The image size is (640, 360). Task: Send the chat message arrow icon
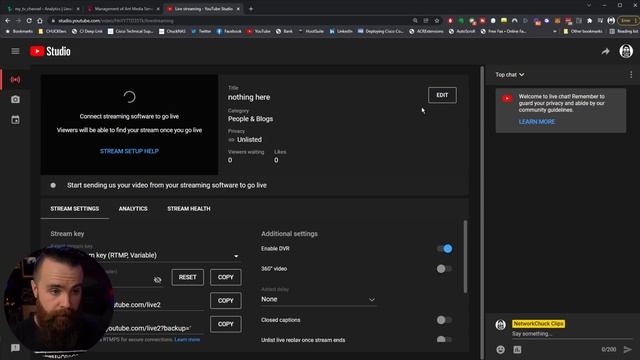click(x=627, y=349)
